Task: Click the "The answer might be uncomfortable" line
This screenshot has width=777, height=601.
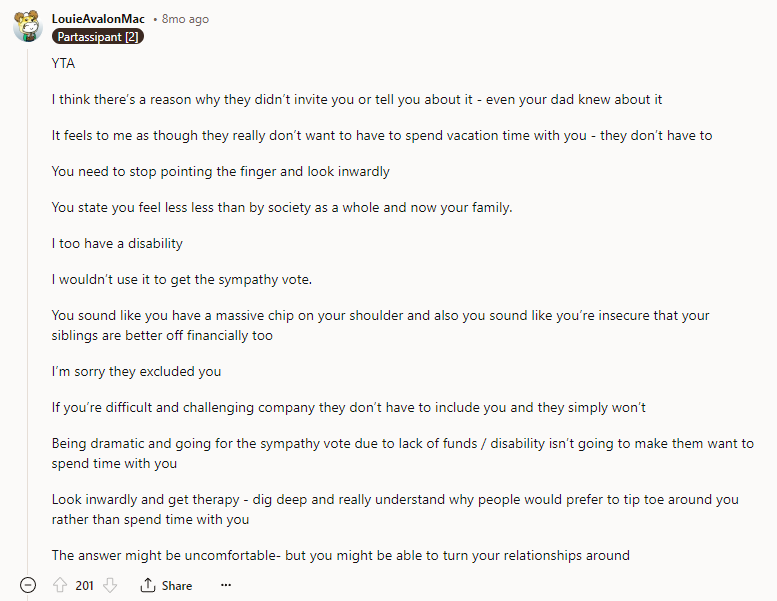Action: point(340,555)
